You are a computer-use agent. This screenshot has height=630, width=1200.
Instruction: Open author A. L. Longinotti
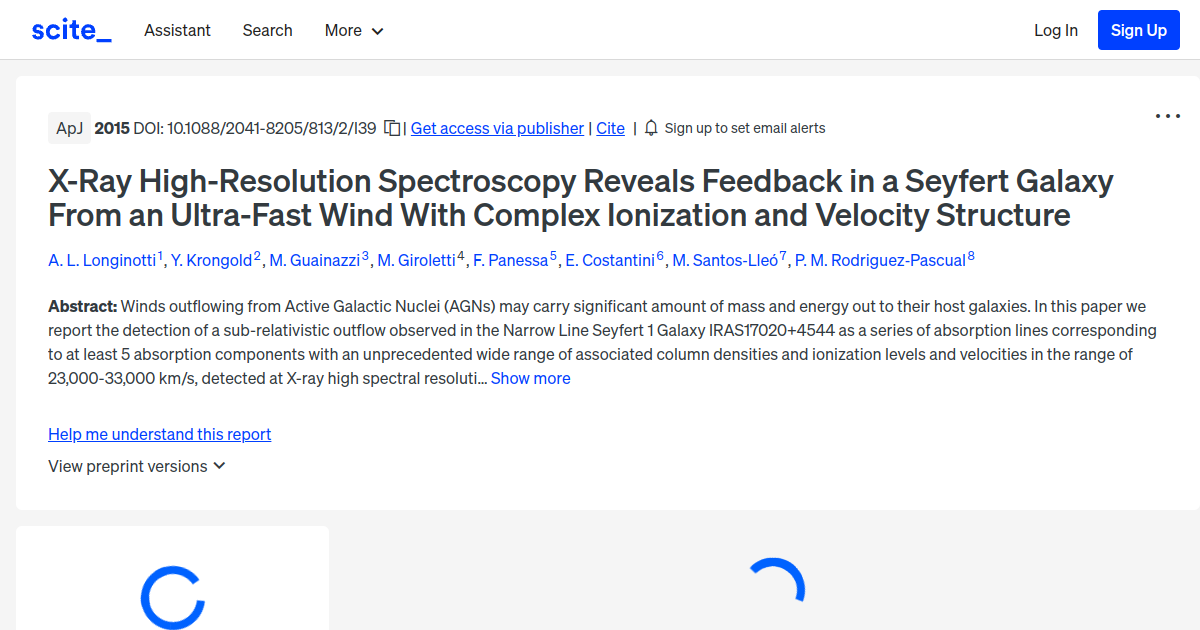click(x=102, y=260)
